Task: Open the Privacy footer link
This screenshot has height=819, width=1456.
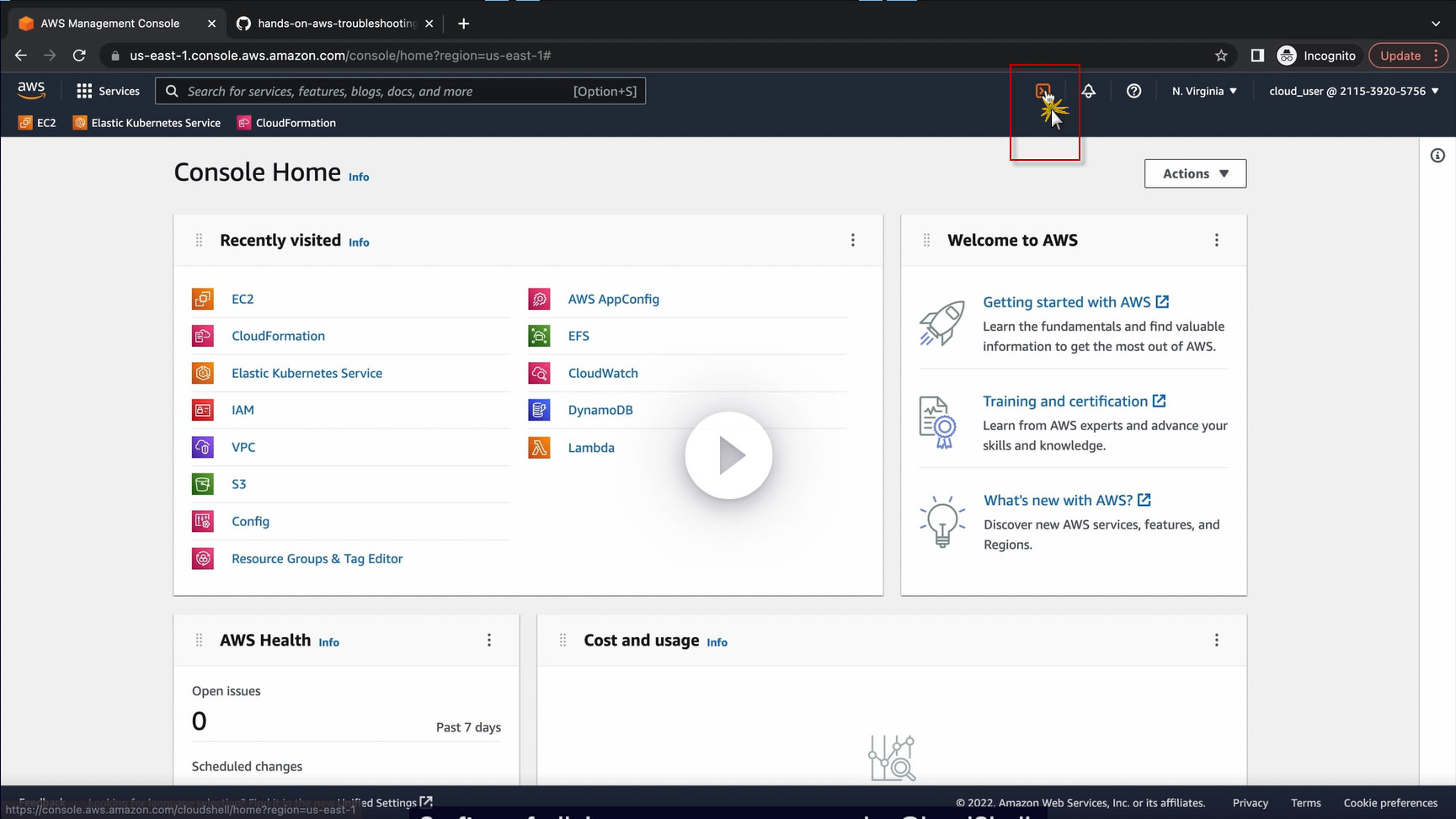Action: click(1251, 803)
